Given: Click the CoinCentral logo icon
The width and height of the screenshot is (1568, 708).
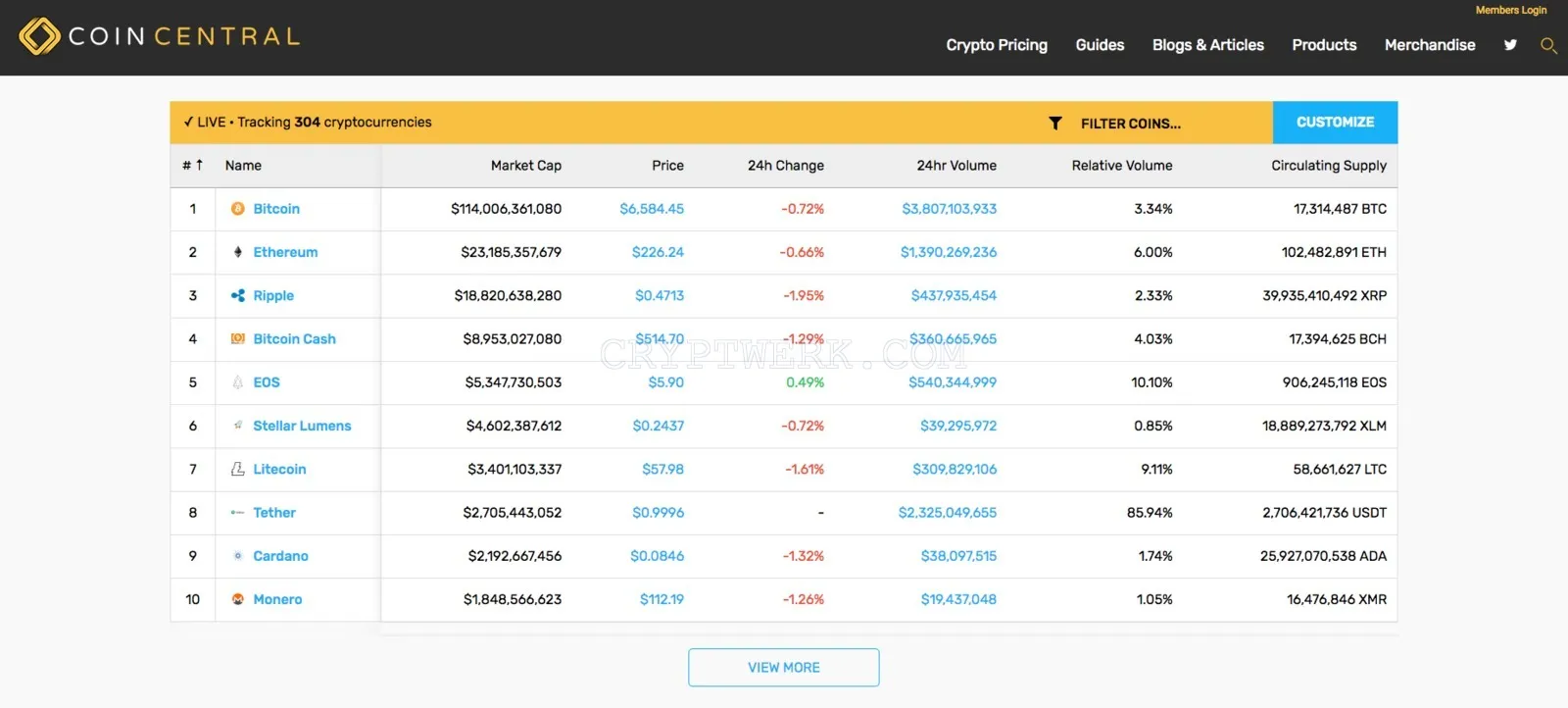Looking at the screenshot, I should pyautogui.click(x=40, y=36).
